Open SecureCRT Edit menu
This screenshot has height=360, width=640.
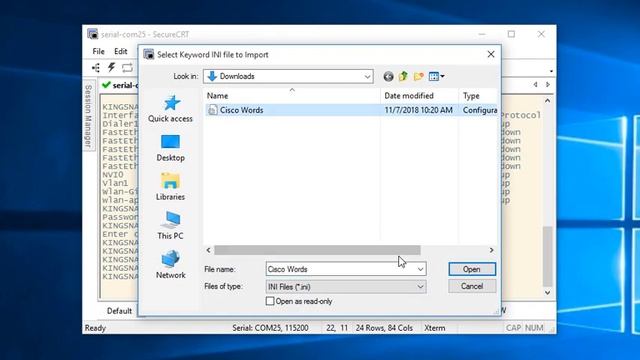tap(120, 51)
